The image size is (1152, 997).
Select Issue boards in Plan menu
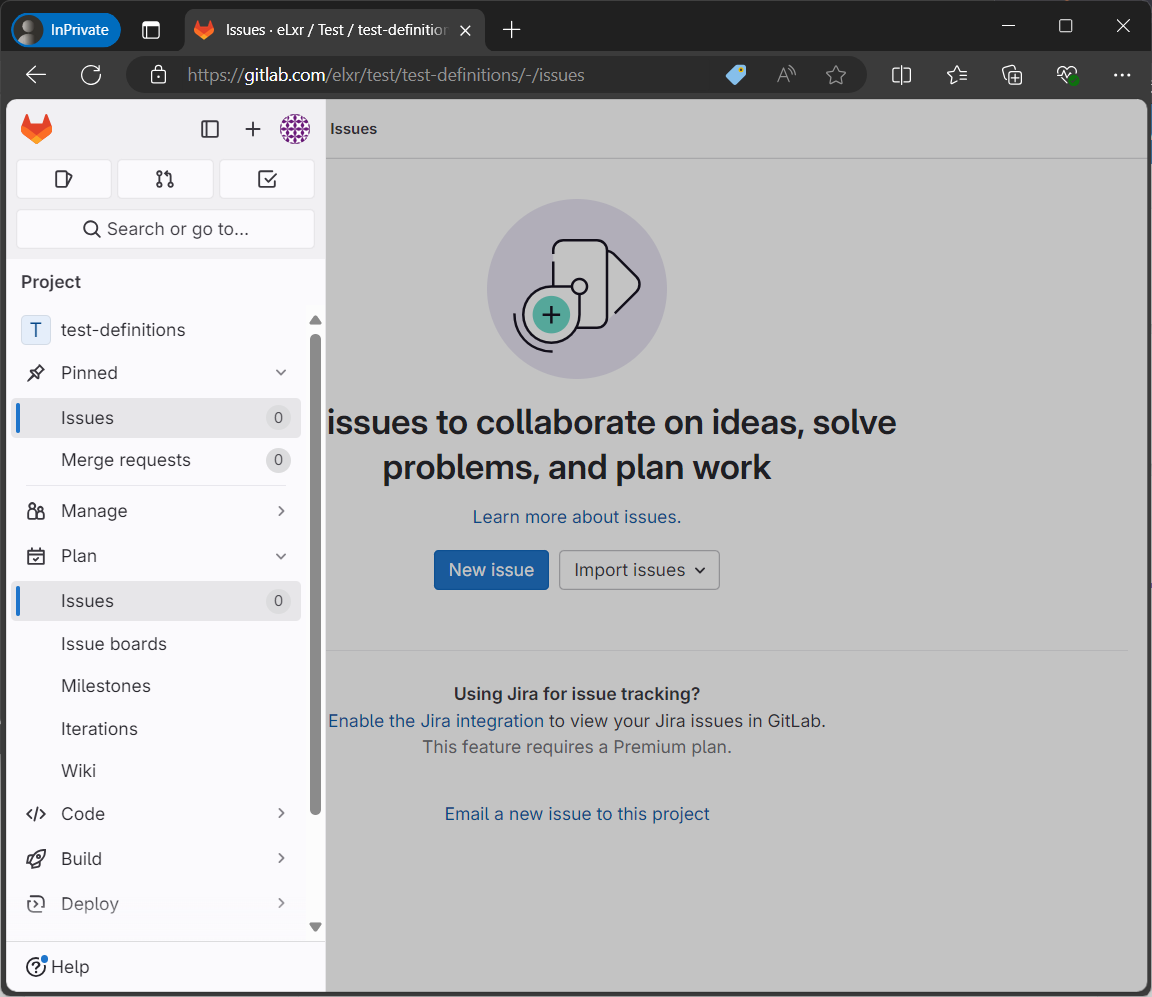click(114, 644)
